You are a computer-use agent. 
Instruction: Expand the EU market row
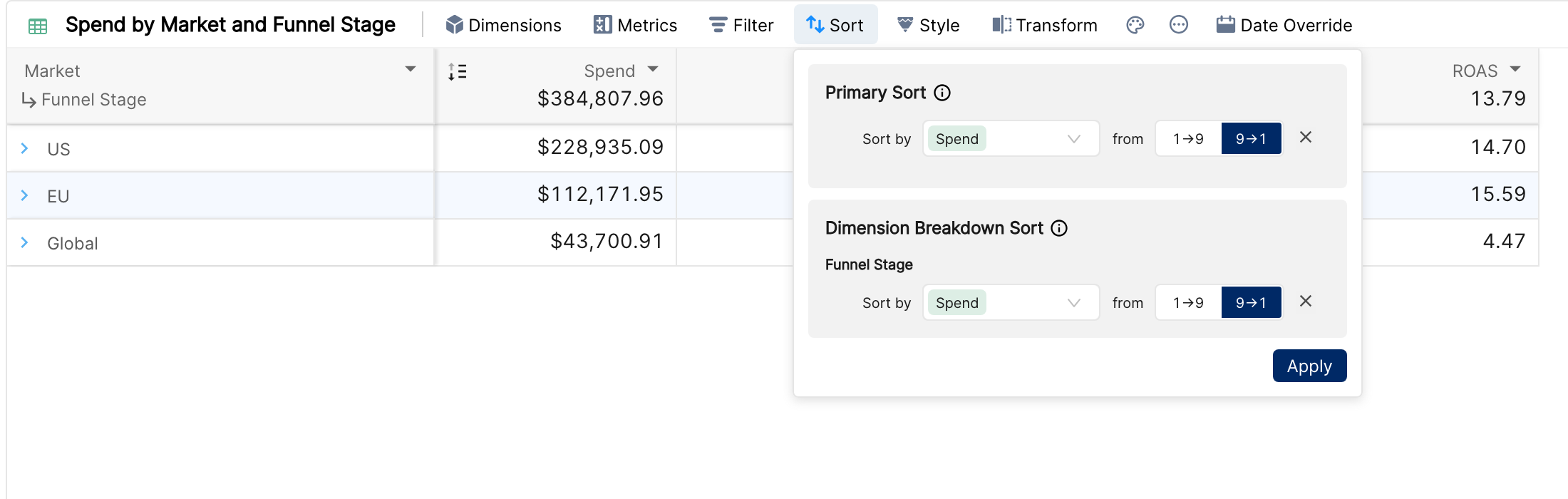(x=25, y=195)
